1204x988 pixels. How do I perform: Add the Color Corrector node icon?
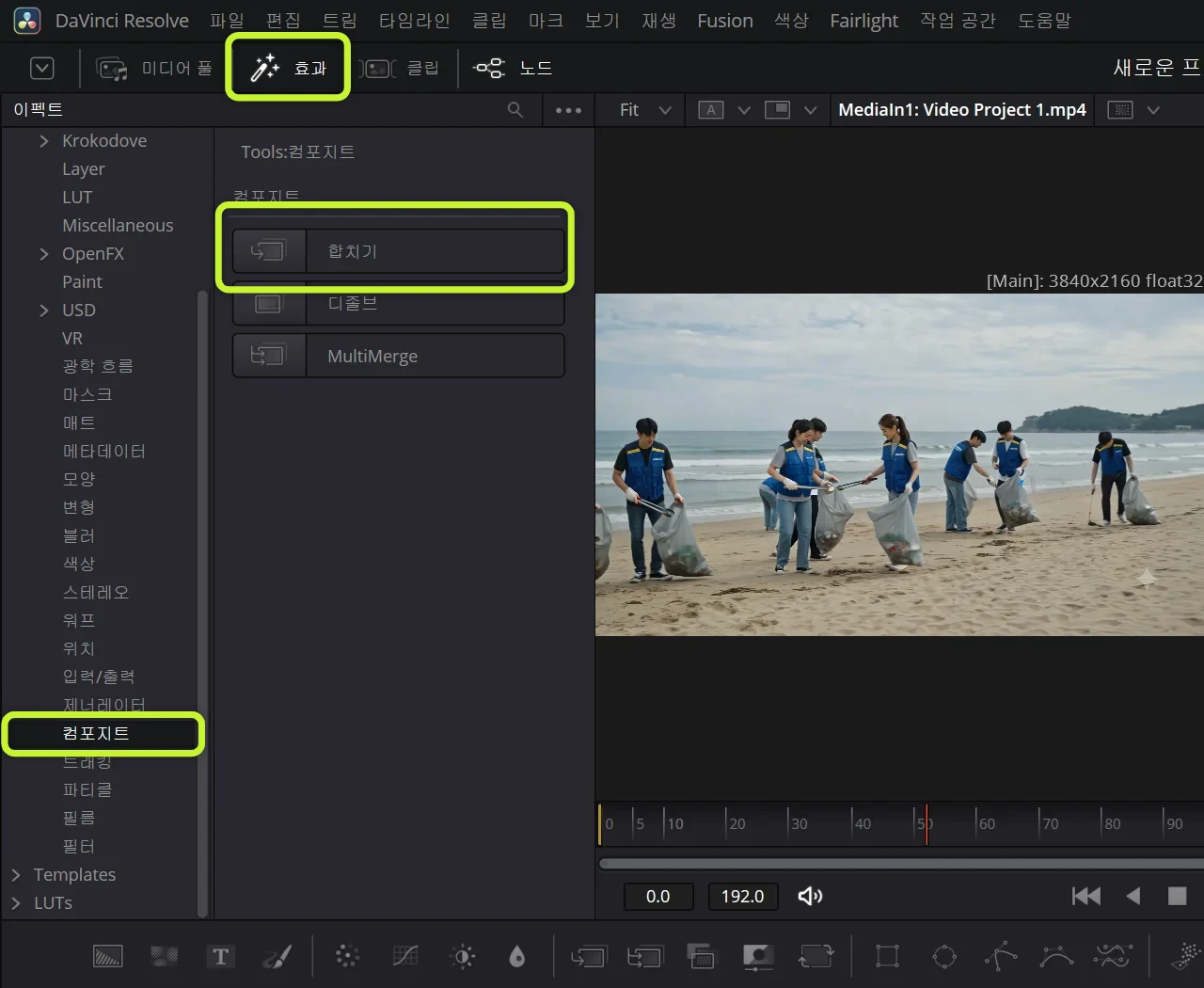tap(347, 957)
